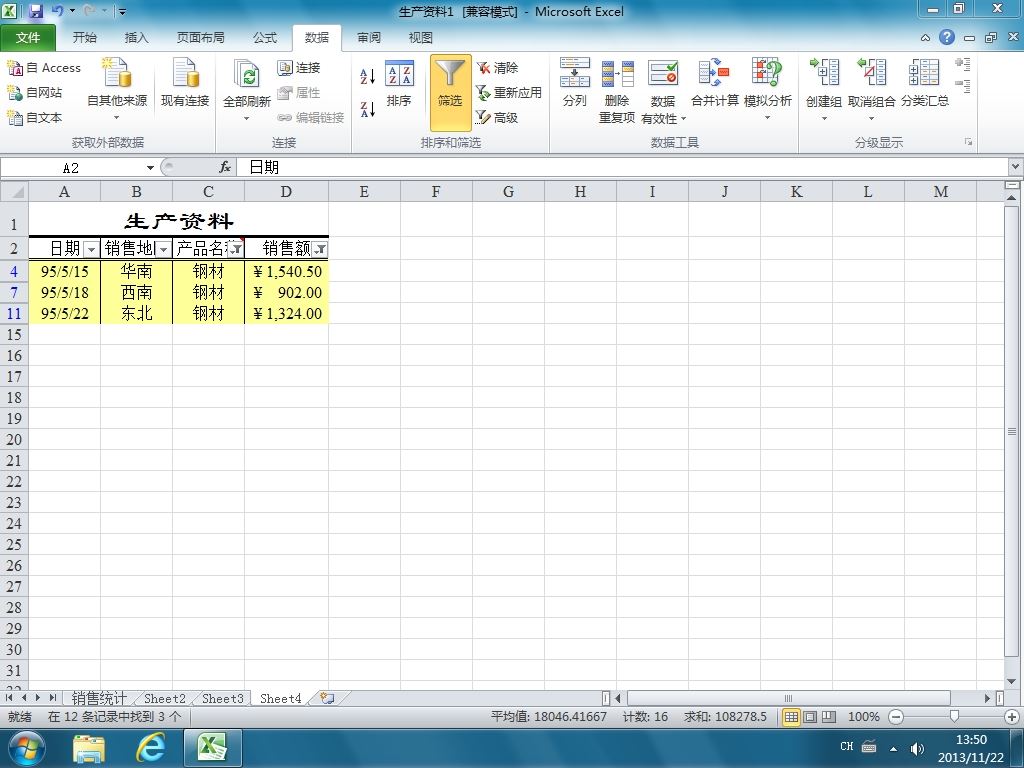Image resolution: width=1024 pixels, height=768 pixels.
Task: Click 现有连接 existing connections
Action: tap(185, 82)
